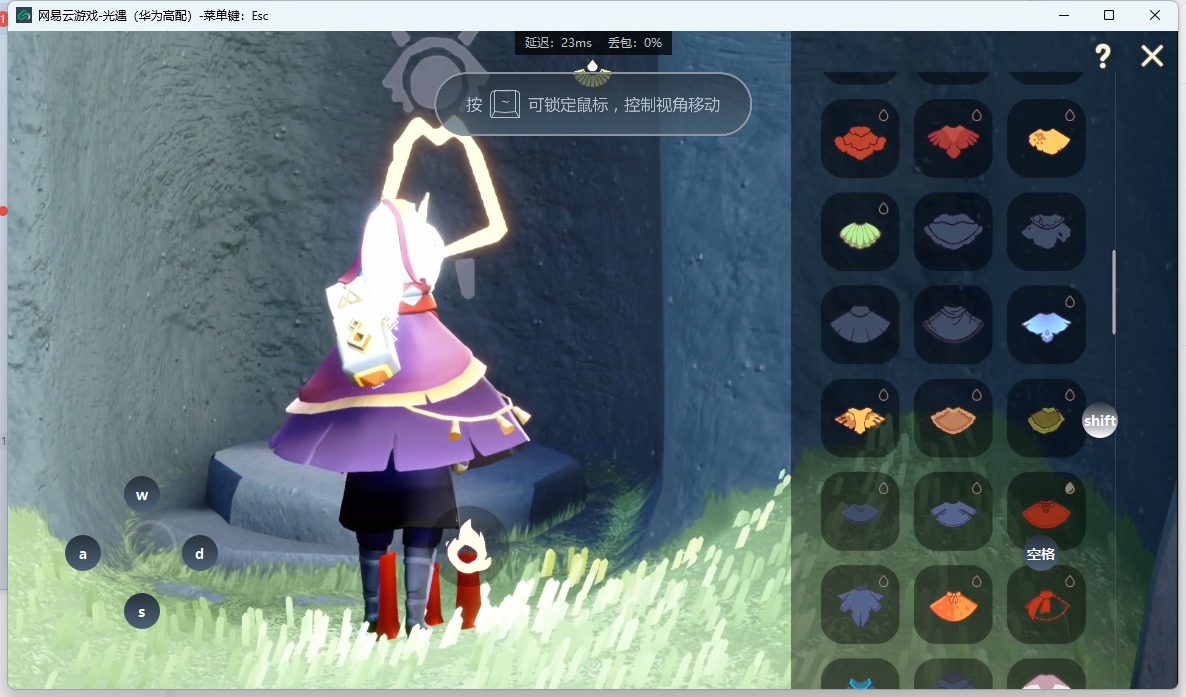Close the wardrobe with the X icon
Viewport: 1186px width, 697px height.
[x=1152, y=55]
